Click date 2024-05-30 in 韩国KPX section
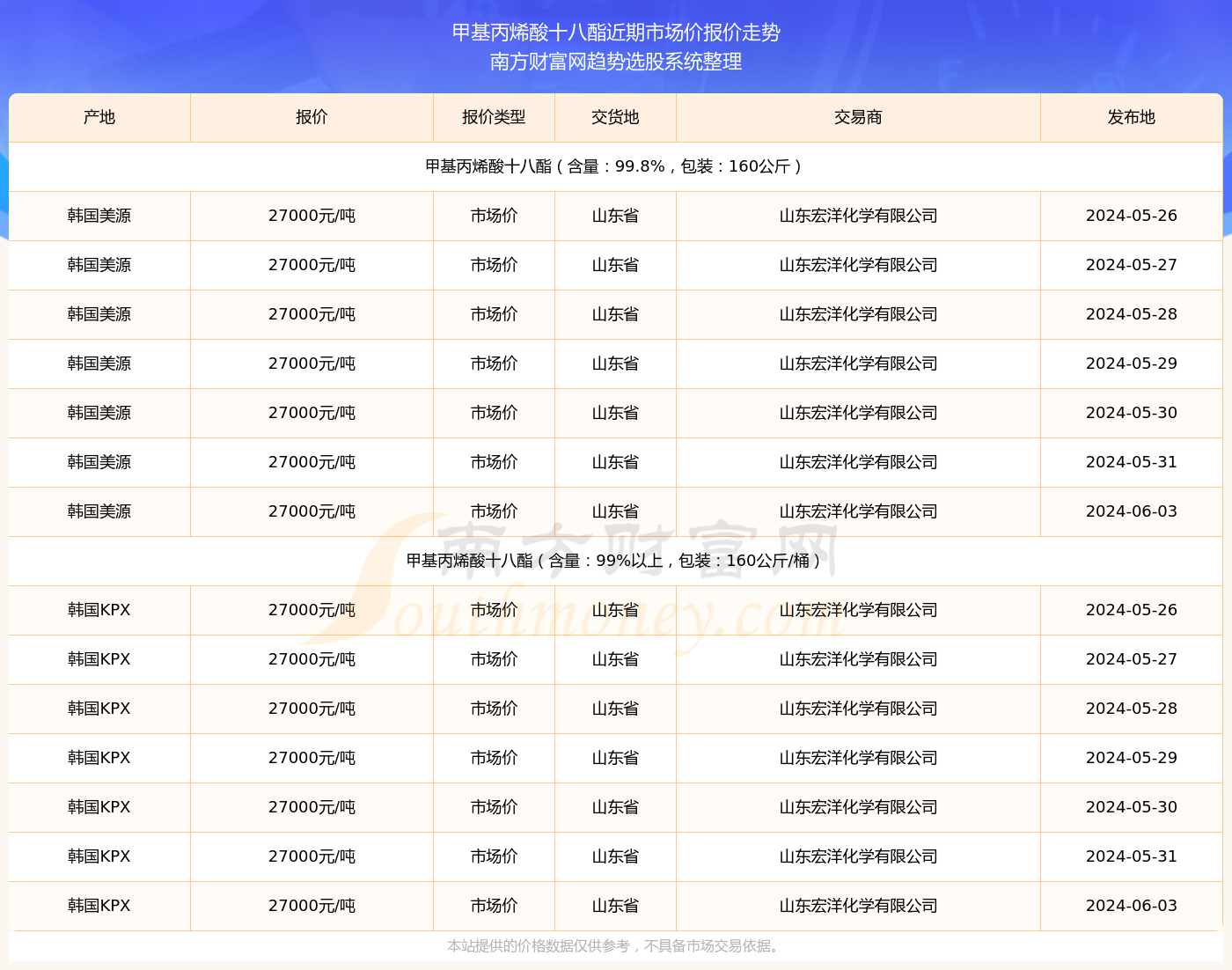 [1132, 807]
